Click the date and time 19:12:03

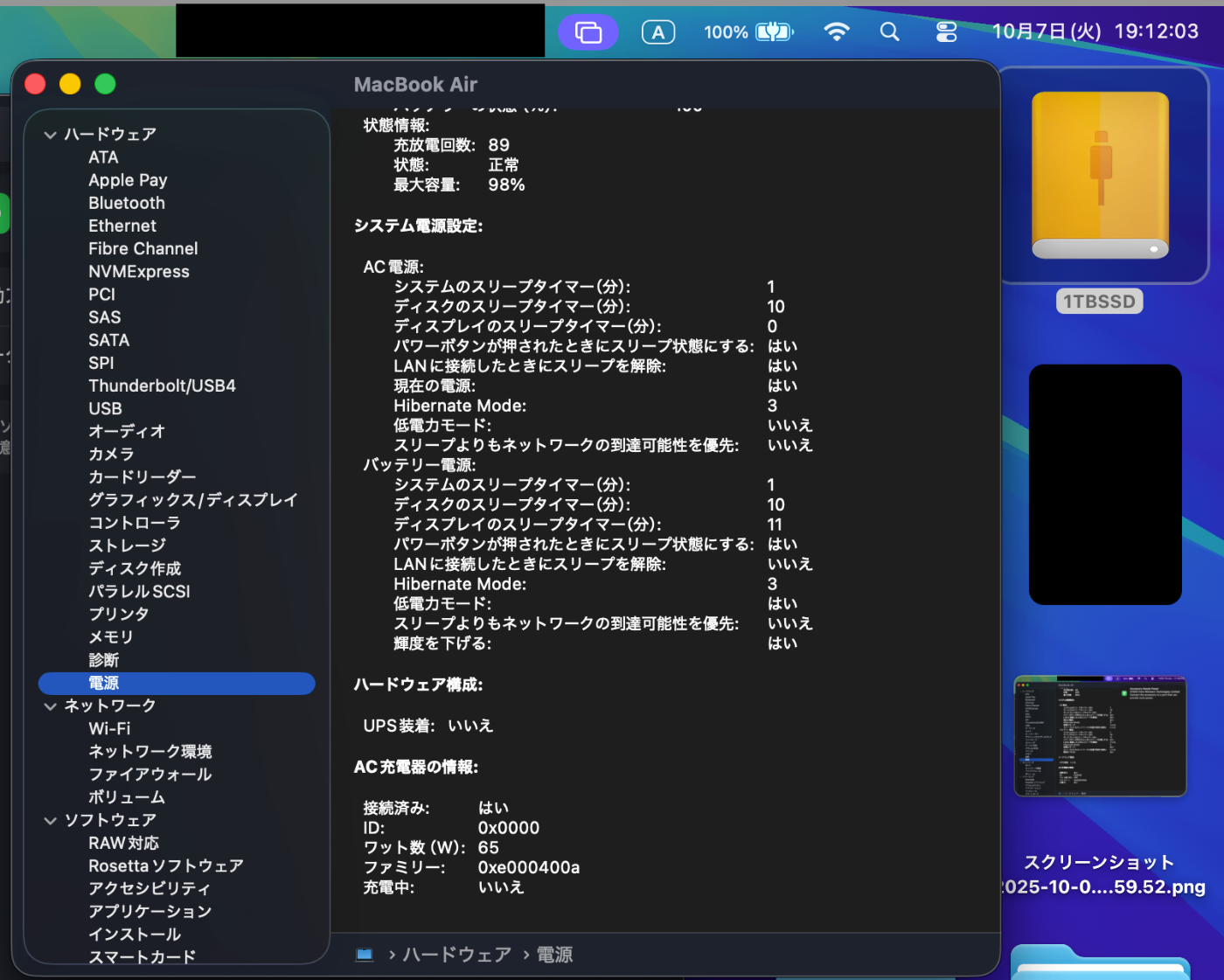click(1095, 31)
